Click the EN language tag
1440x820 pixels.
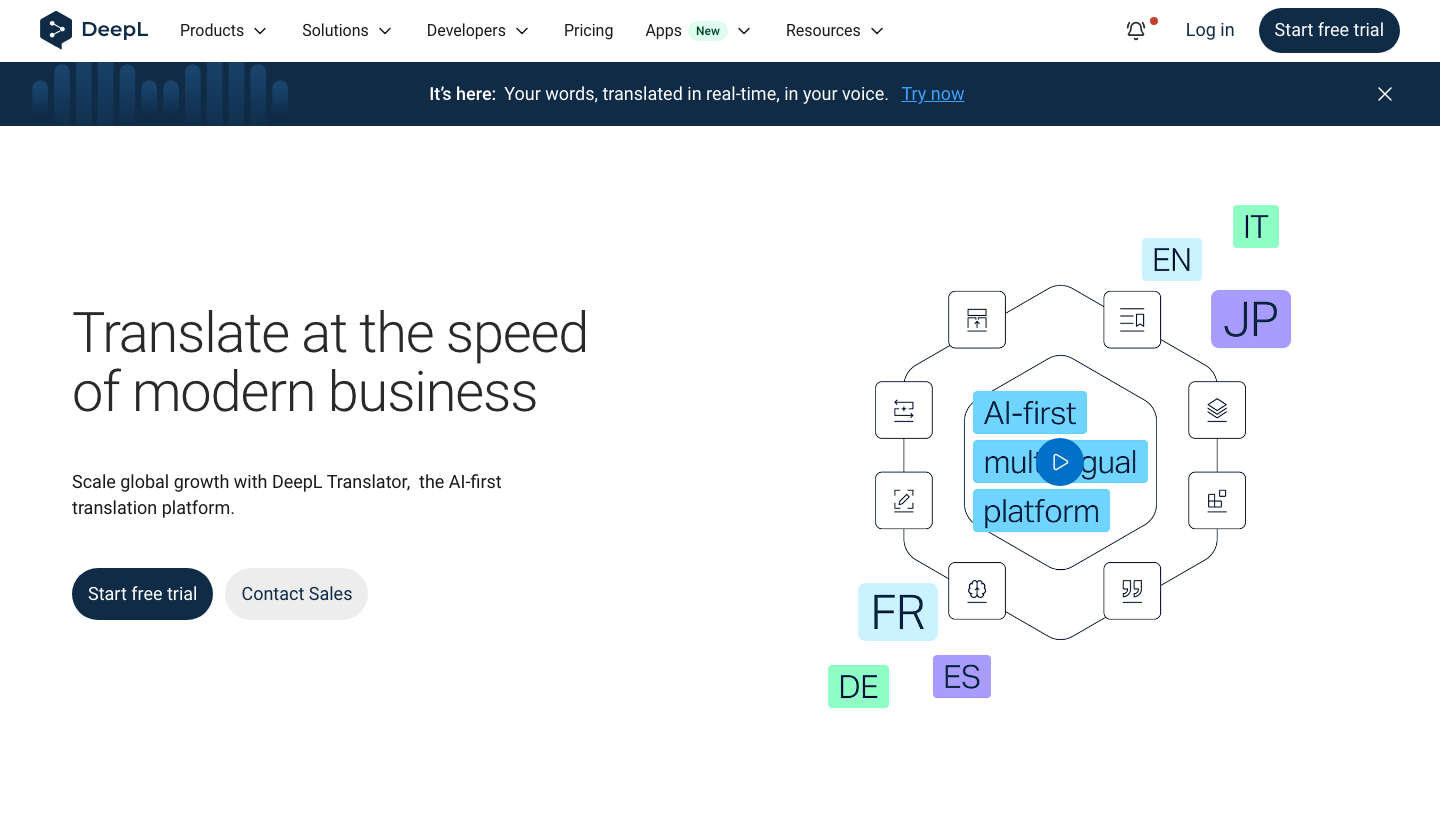1172,260
